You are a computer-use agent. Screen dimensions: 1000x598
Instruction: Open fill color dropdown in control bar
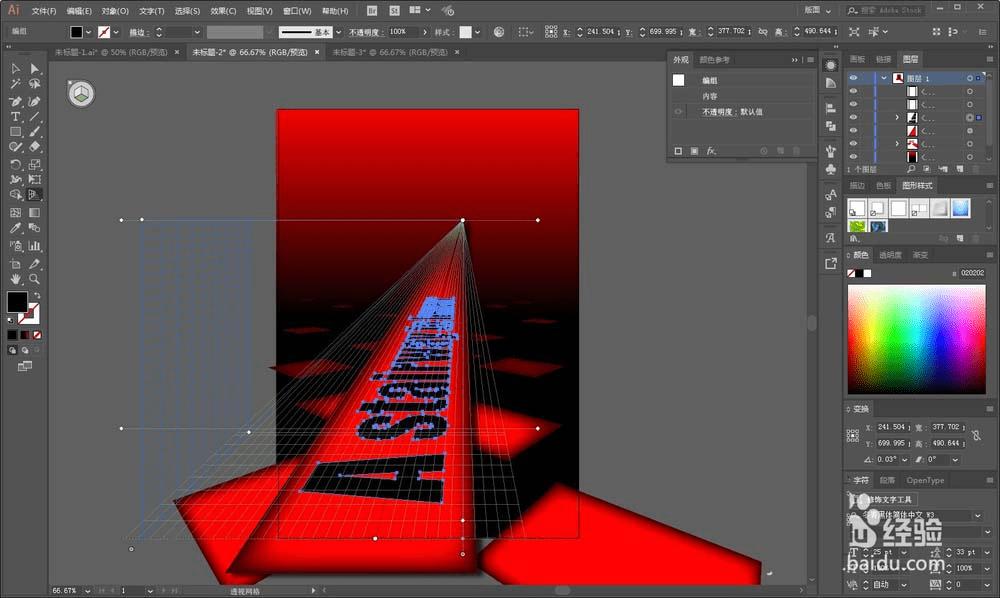[x=88, y=32]
